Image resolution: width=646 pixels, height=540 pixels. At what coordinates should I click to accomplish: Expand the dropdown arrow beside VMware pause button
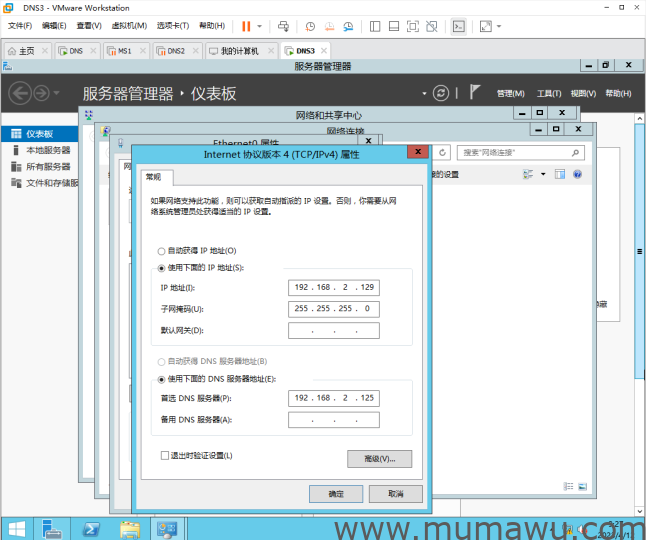(x=260, y=26)
